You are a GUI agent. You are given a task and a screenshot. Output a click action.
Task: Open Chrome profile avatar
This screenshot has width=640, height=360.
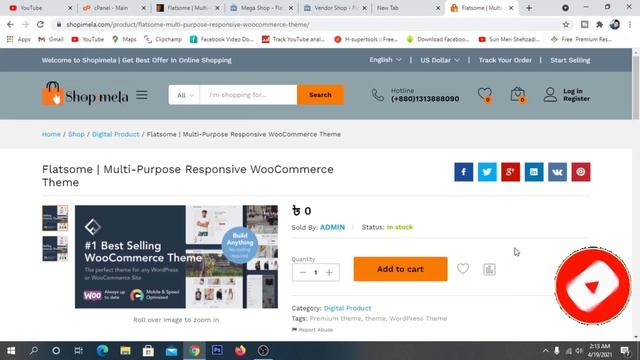(x=615, y=24)
